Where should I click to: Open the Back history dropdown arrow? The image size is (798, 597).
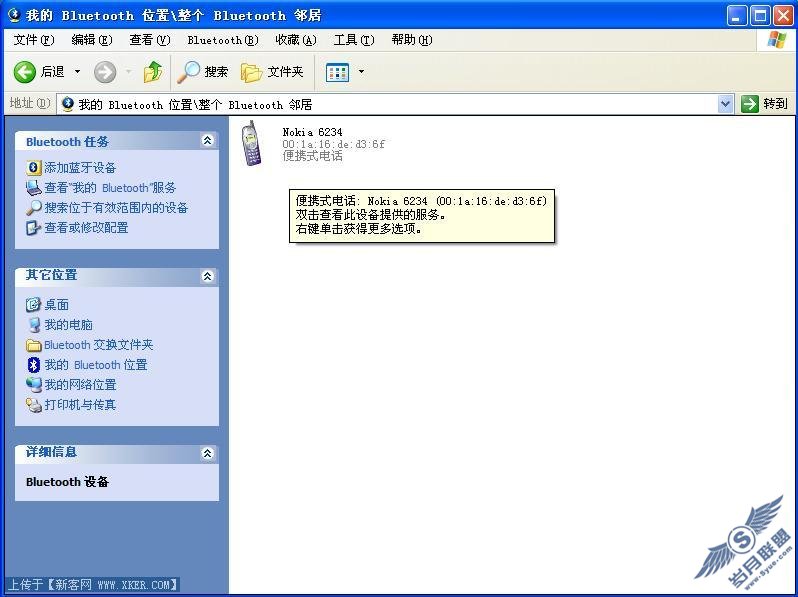(77, 72)
